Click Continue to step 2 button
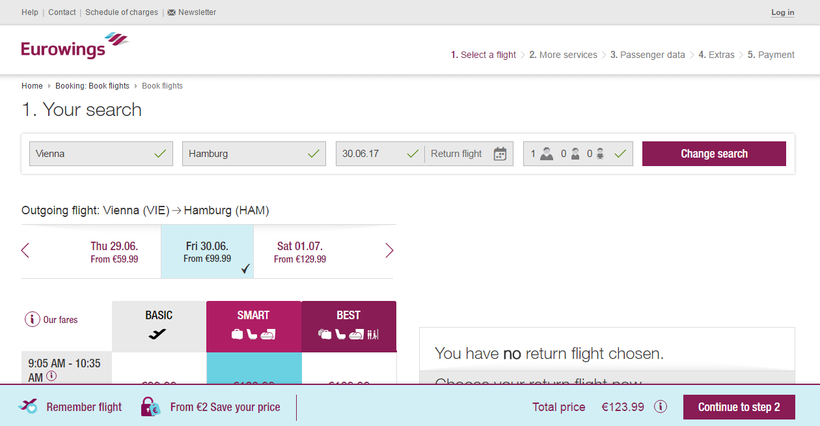The image size is (820, 426). (739, 407)
